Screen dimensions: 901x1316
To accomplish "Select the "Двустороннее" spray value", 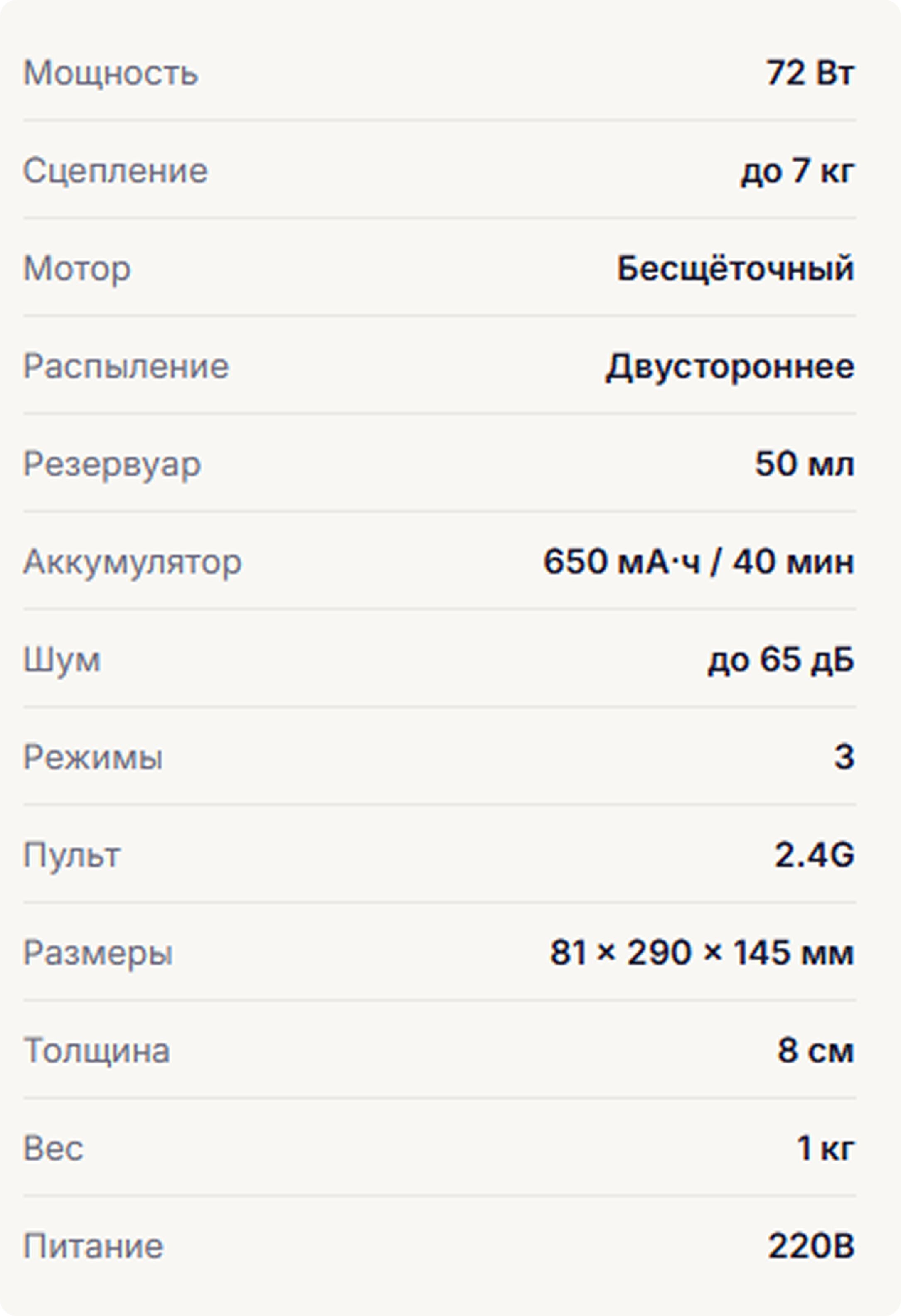I will coord(730,366).
